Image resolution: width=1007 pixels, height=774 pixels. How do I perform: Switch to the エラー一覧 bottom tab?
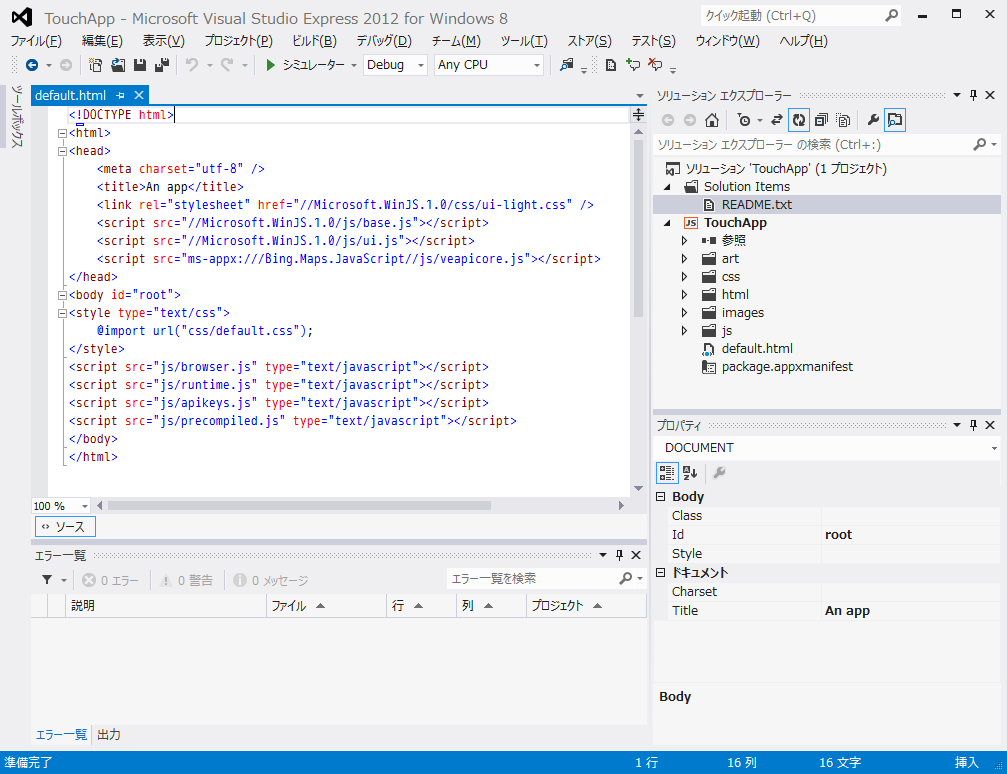pyautogui.click(x=61, y=735)
